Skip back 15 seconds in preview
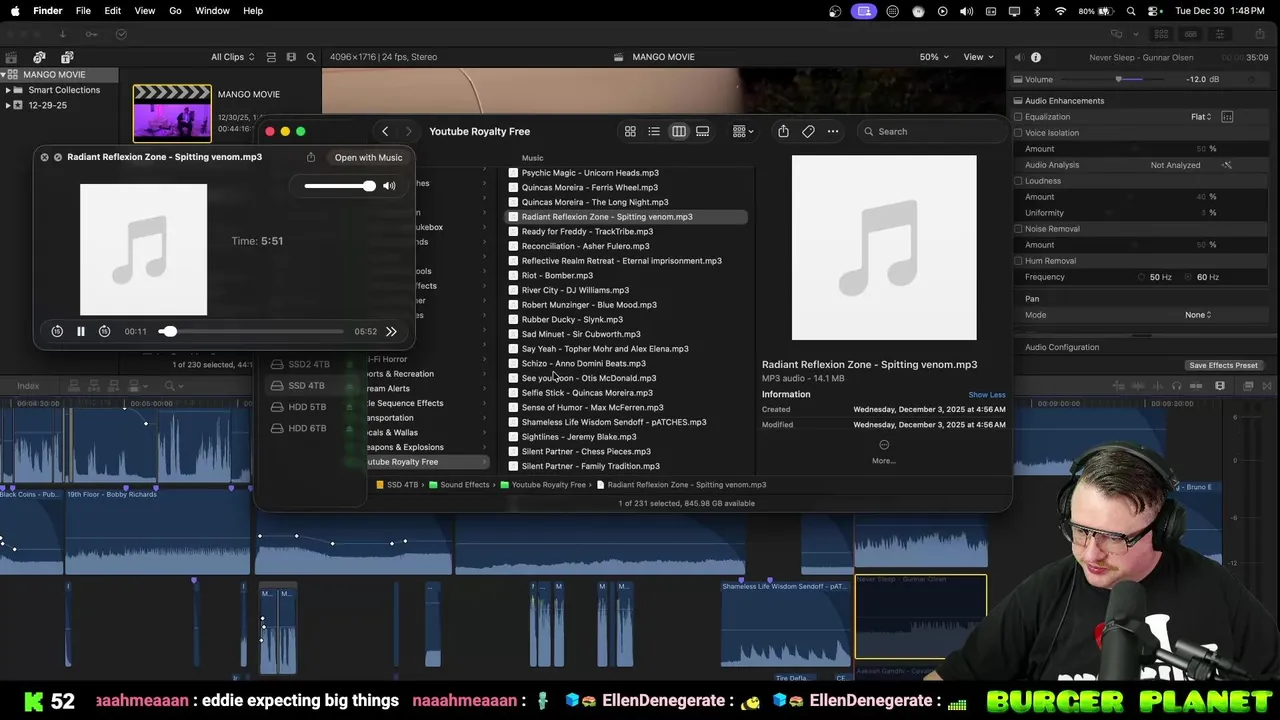 pyautogui.click(x=57, y=331)
